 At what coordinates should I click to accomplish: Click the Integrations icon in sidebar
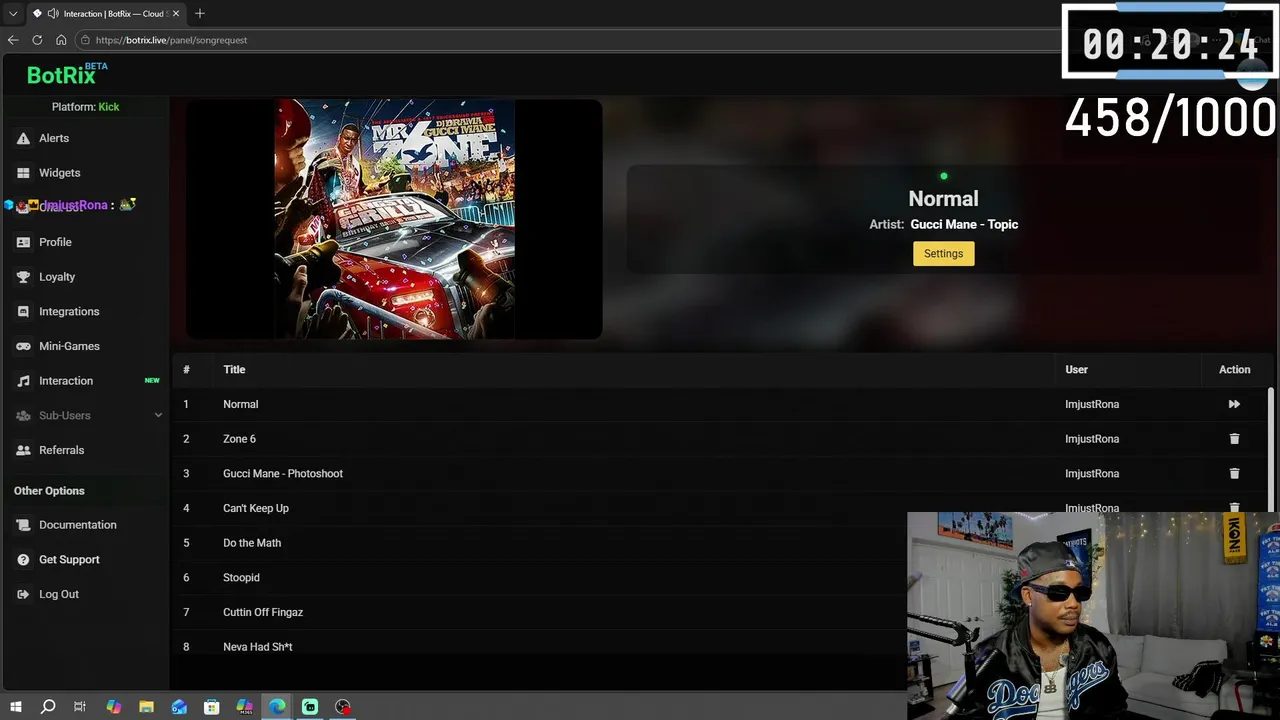[x=23, y=312]
